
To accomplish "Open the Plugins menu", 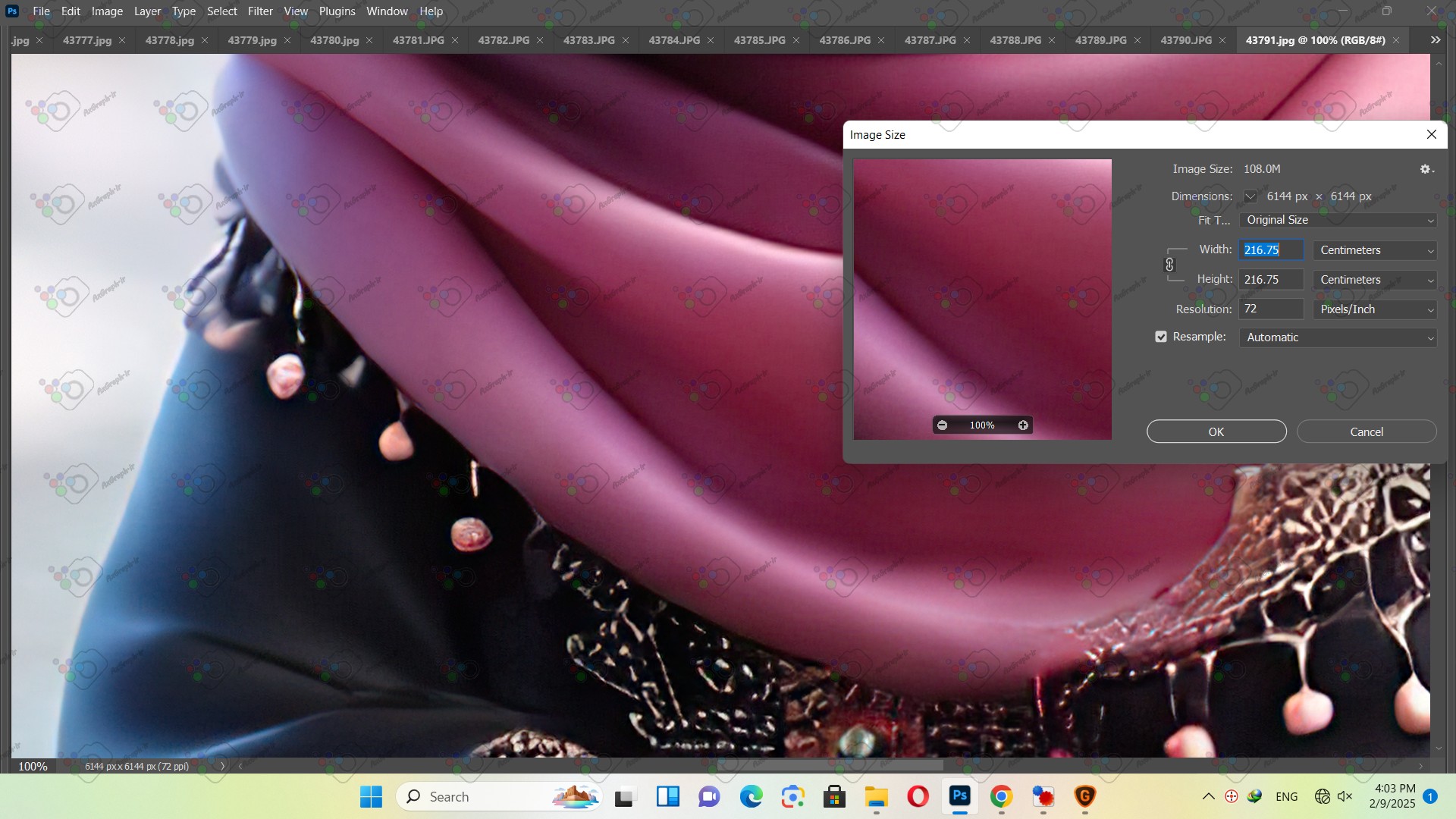I will [x=337, y=11].
